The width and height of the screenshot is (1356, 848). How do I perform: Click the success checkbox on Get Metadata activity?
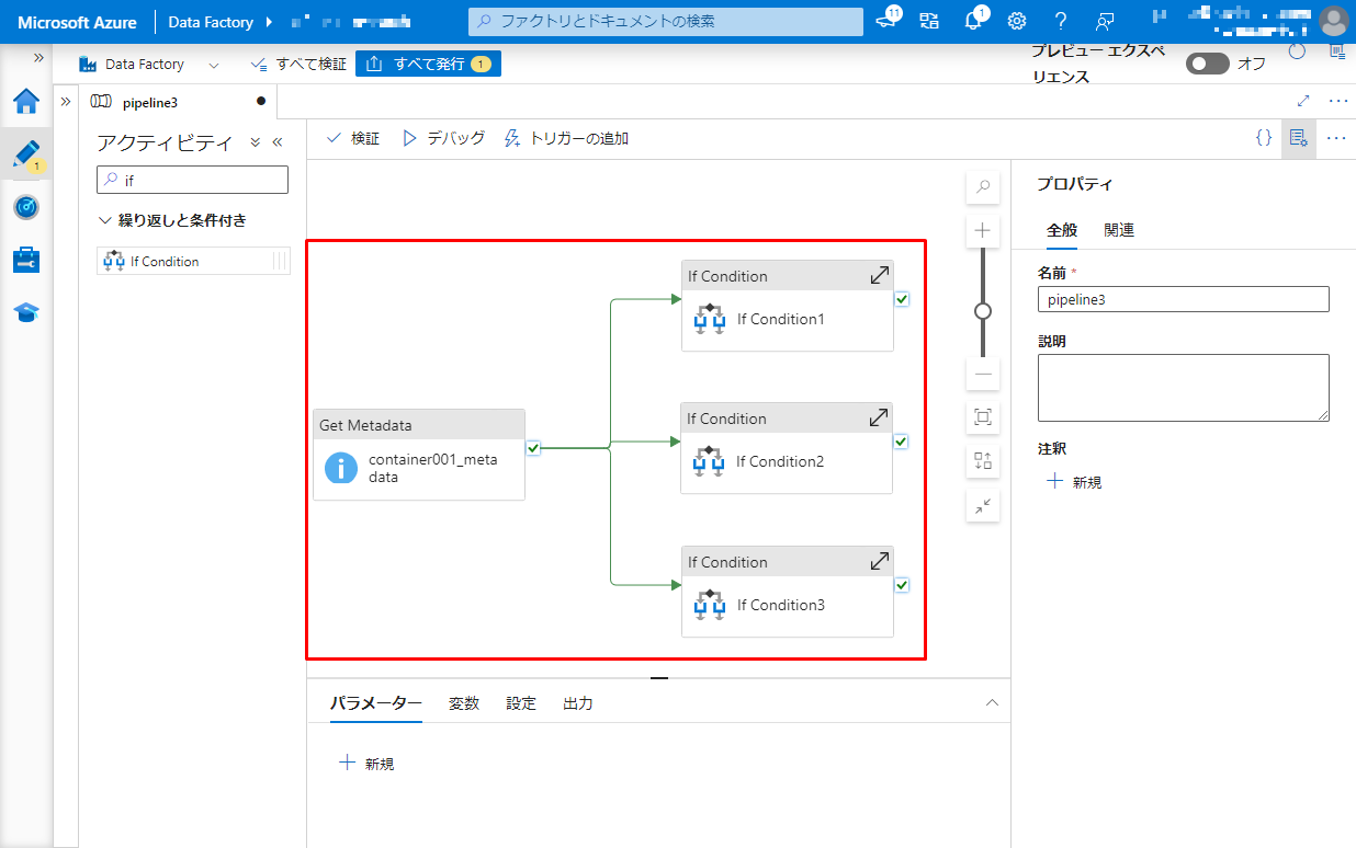tap(533, 448)
